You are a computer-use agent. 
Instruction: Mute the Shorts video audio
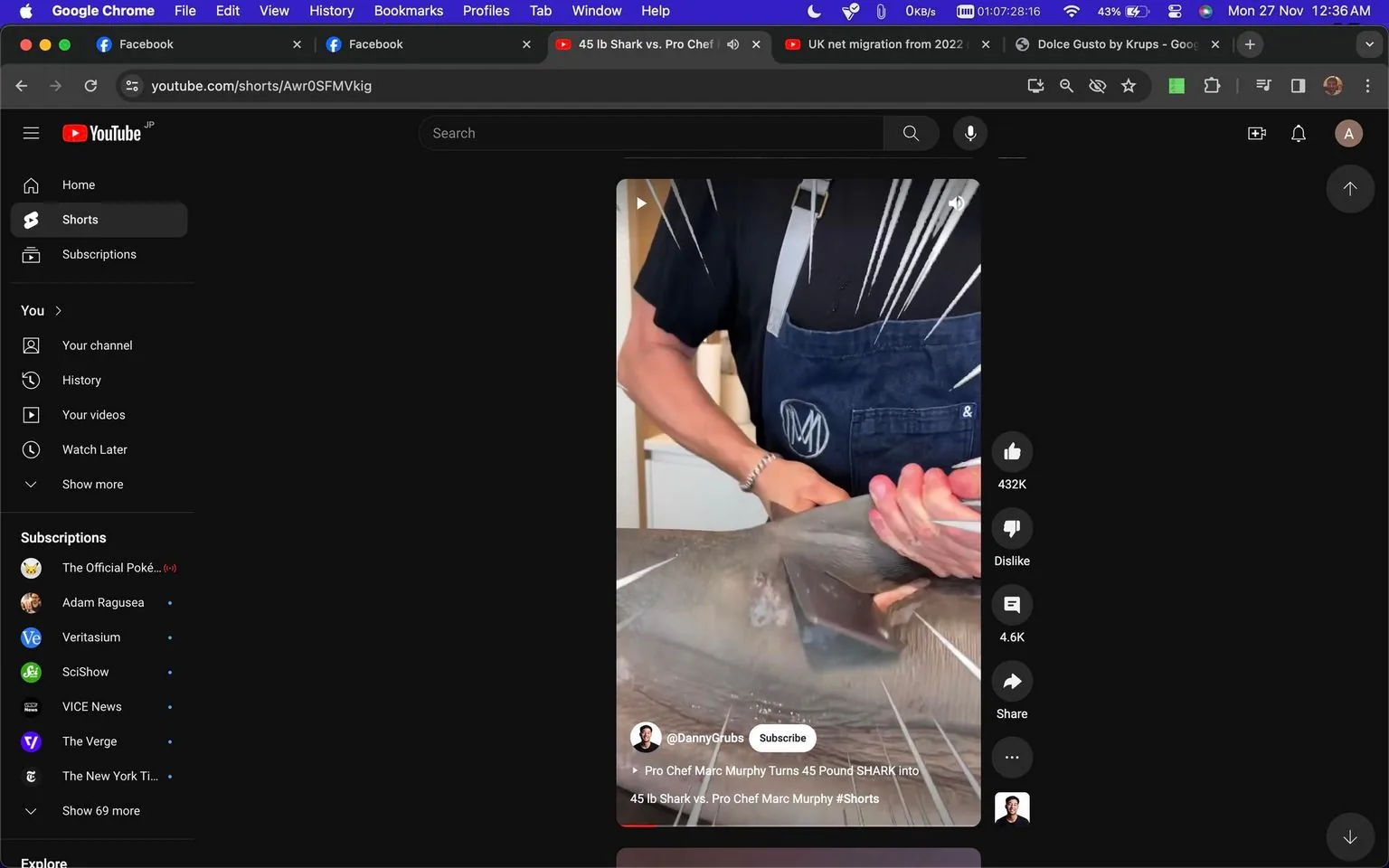(x=956, y=203)
